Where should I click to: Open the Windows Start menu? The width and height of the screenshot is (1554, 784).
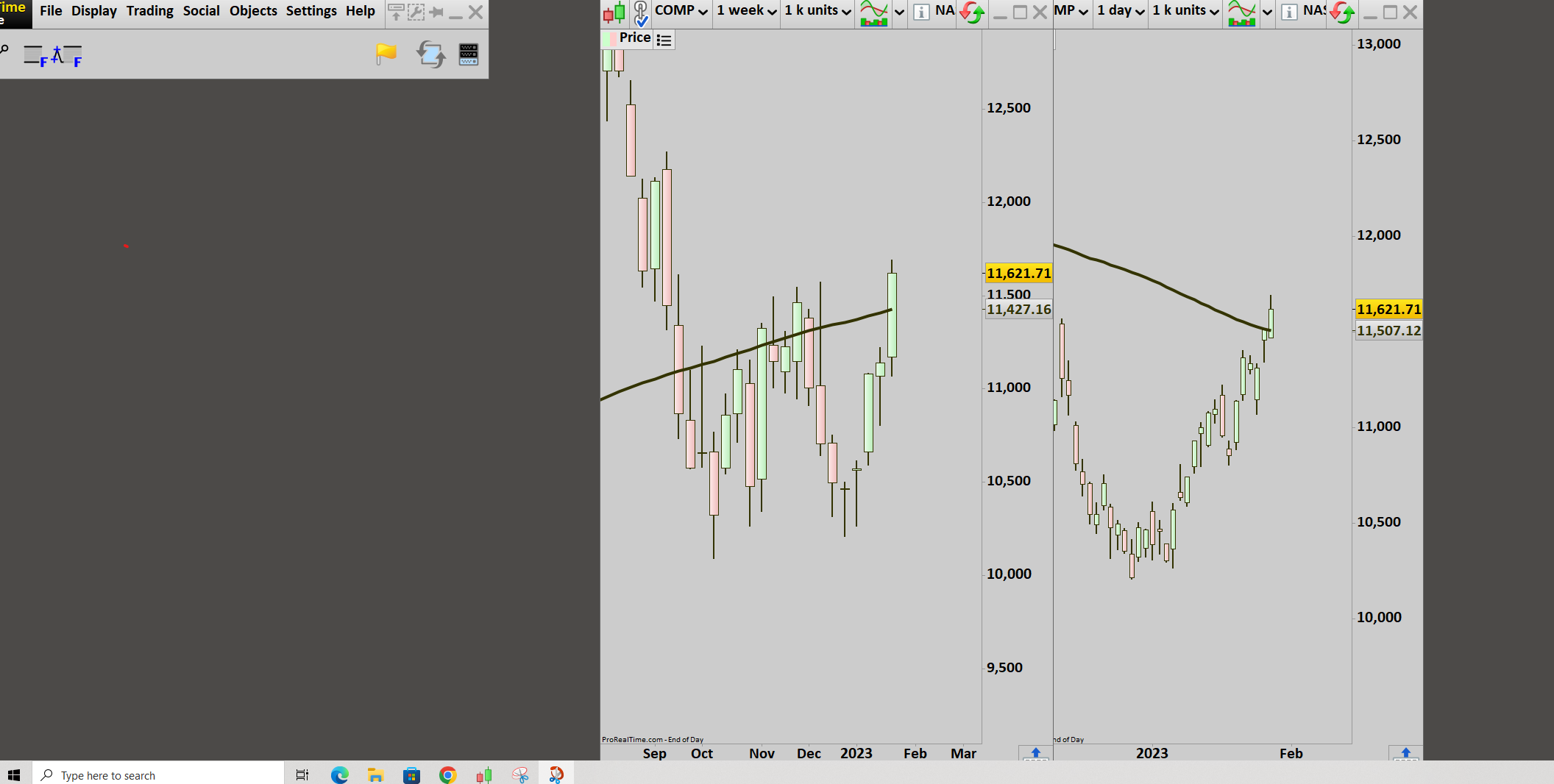pyautogui.click(x=14, y=774)
